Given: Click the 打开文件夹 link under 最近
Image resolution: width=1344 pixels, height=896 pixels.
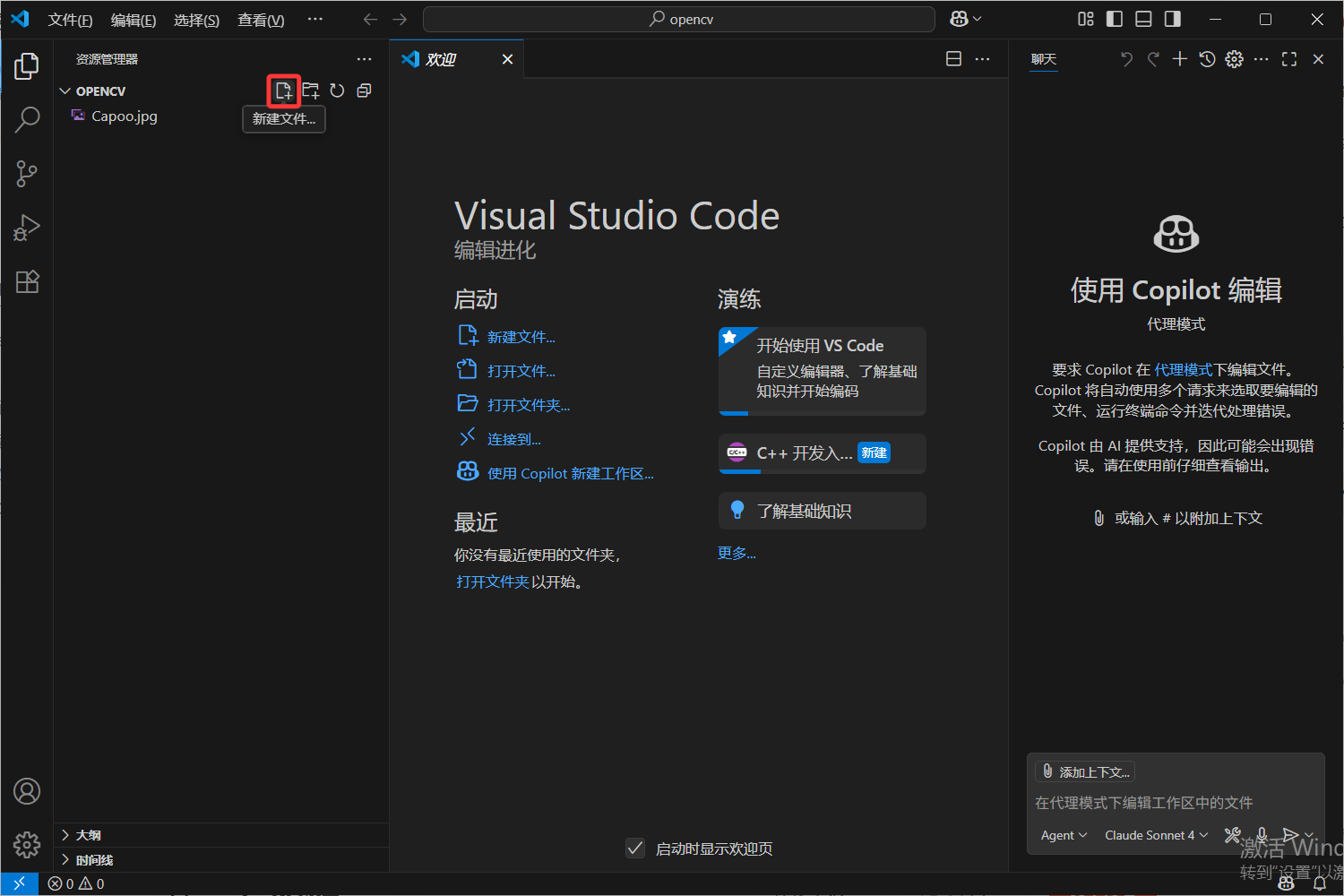Looking at the screenshot, I should tap(492, 581).
